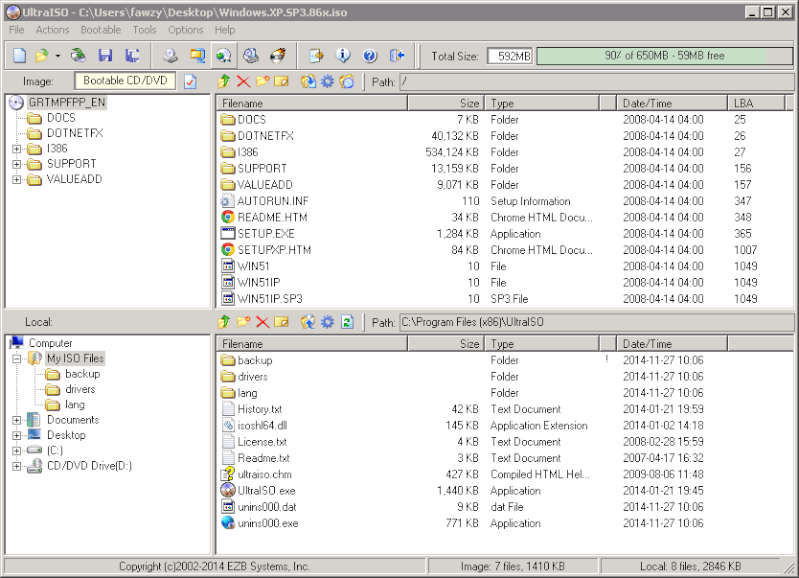
Task: Open the Help menu
Action: coord(225,30)
